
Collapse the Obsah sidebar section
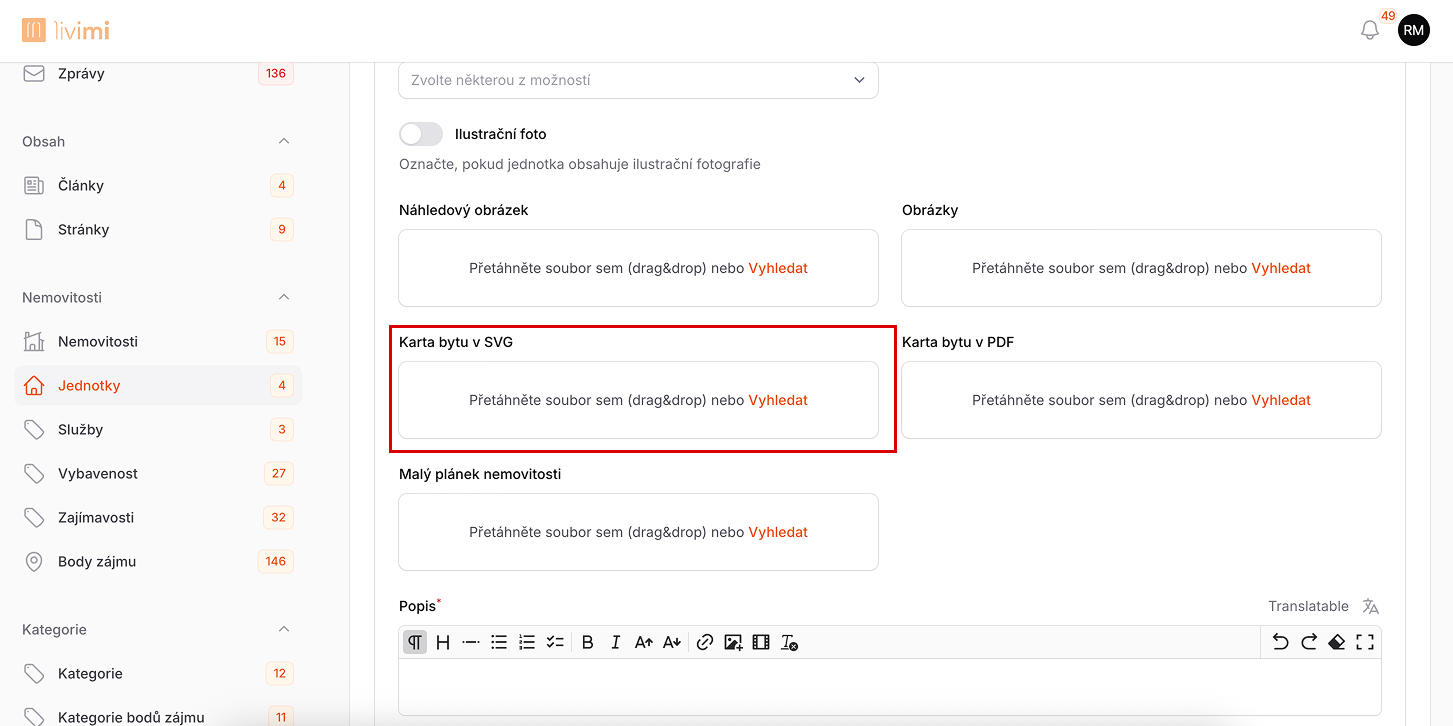(284, 141)
